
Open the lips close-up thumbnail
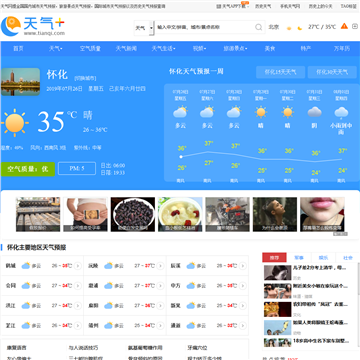322,214
